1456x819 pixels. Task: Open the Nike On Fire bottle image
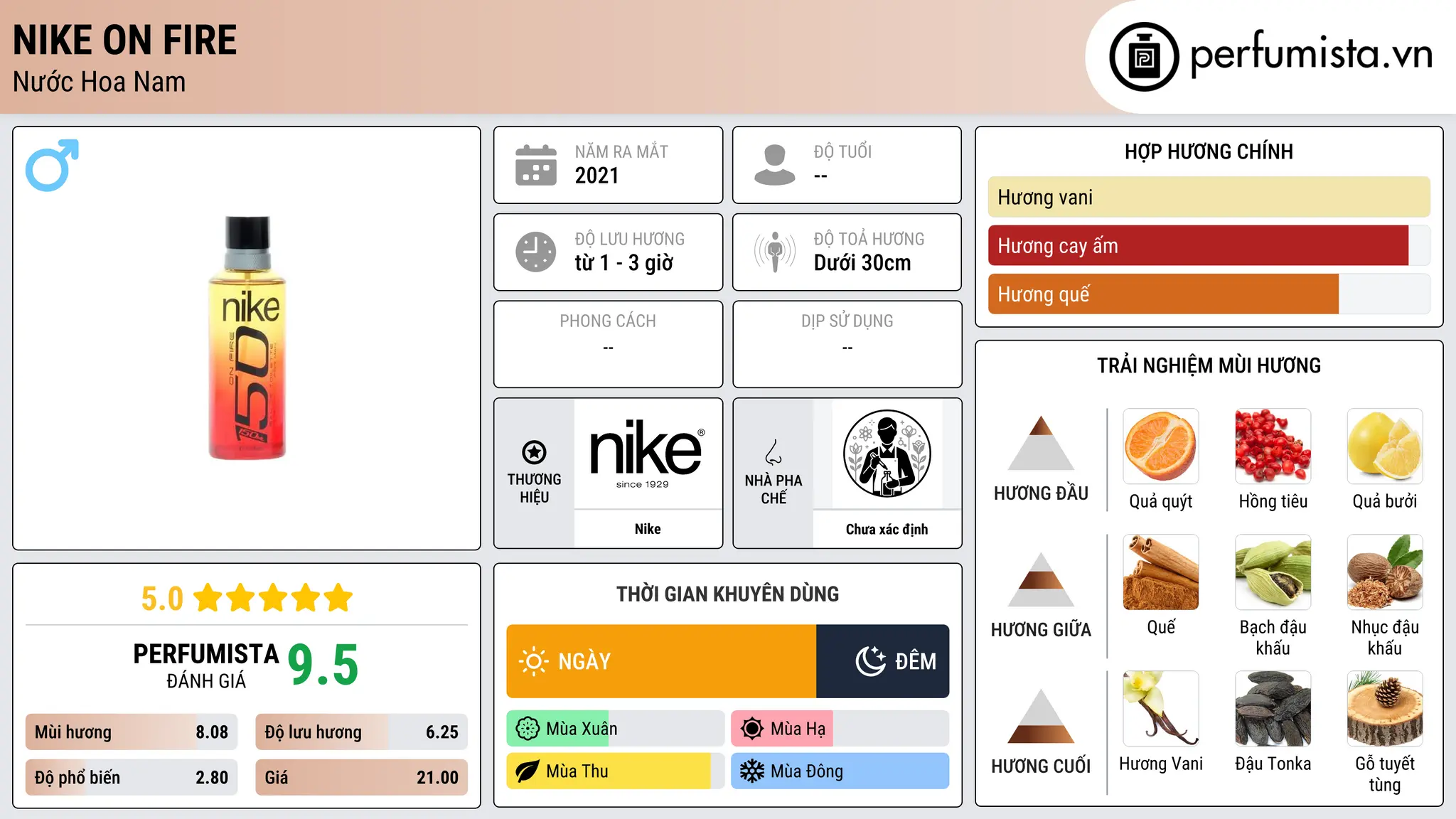tap(247, 338)
